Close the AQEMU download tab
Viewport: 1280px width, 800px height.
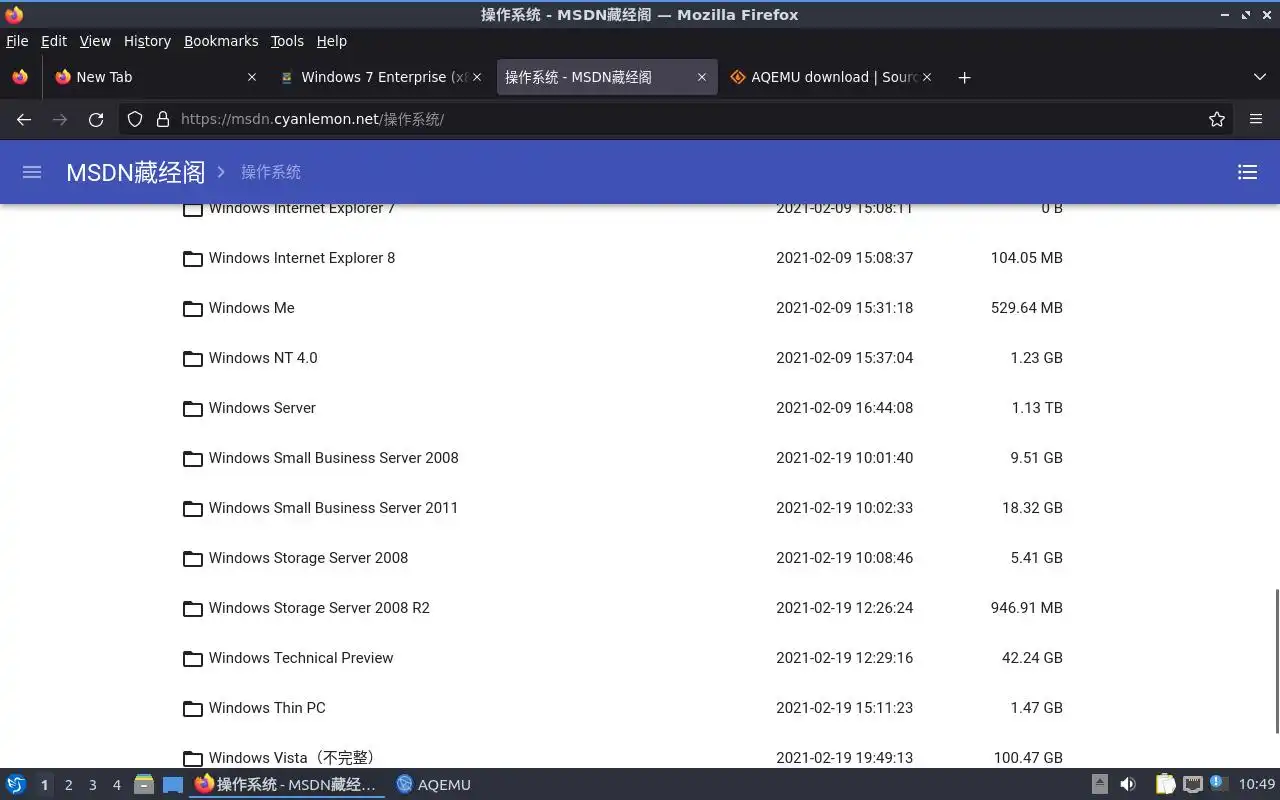927,77
